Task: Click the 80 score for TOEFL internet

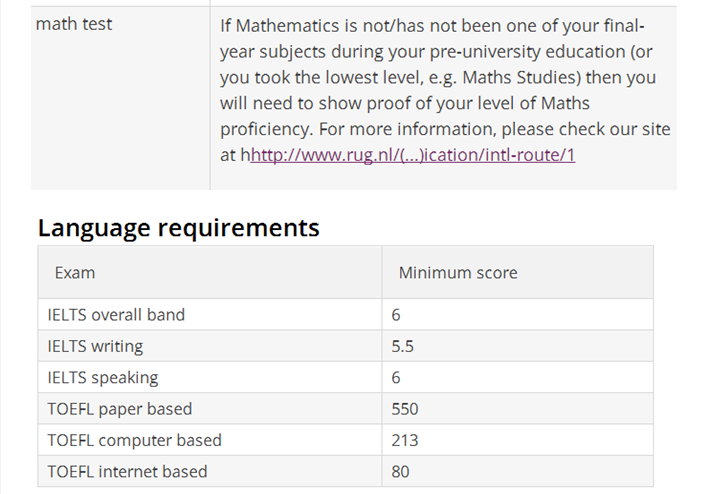Action: pos(400,472)
